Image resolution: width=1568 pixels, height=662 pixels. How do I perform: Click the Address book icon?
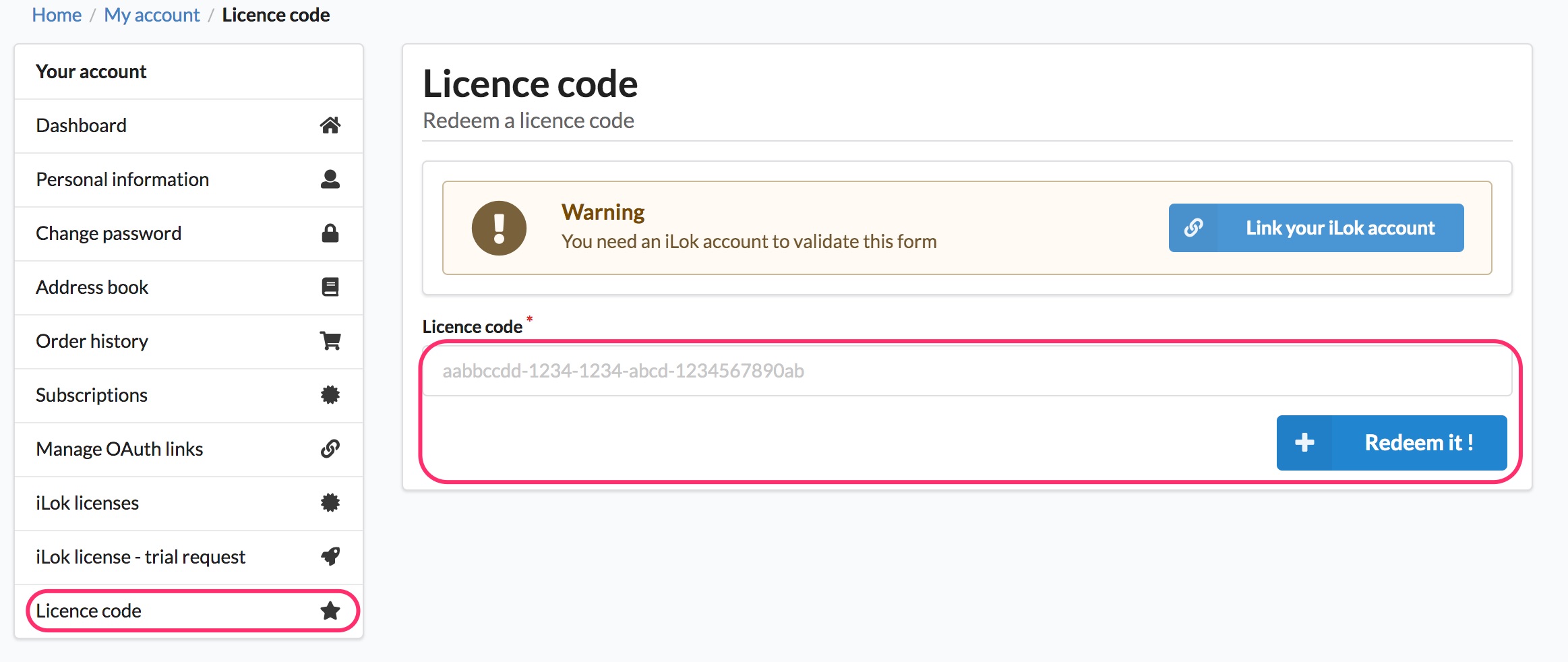(x=330, y=287)
